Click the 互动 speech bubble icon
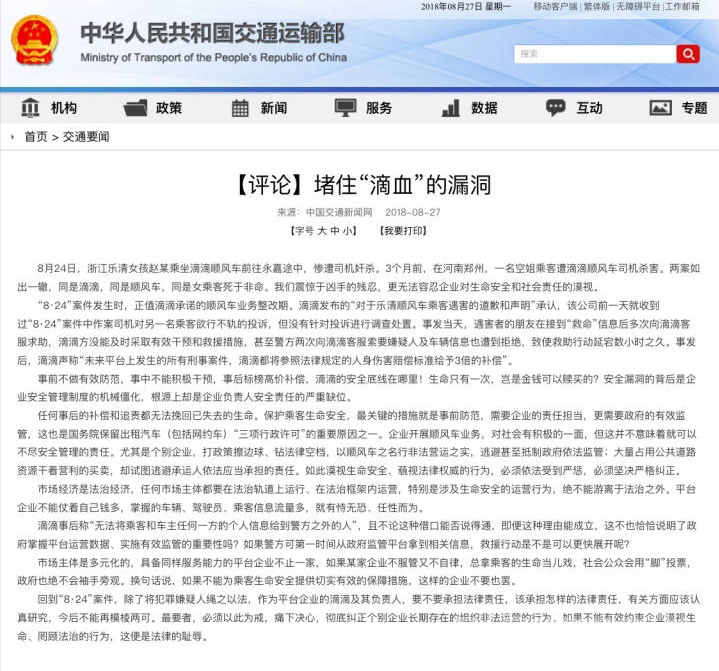 556,108
